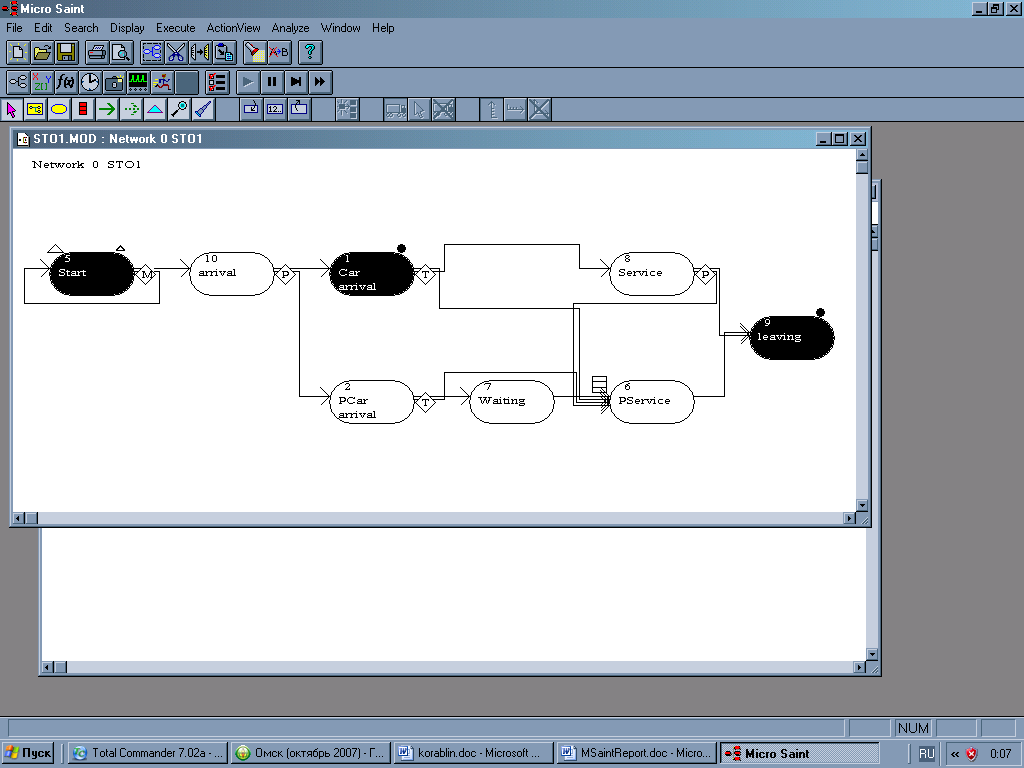Select task 10 'arrival' (not Car or PCar)

point(232,274)
